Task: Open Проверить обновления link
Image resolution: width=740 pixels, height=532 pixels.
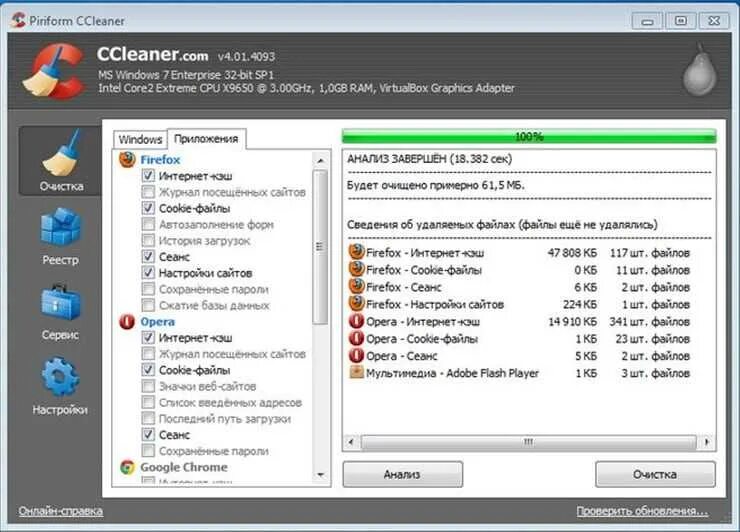Action: click(x=642, y=511)
